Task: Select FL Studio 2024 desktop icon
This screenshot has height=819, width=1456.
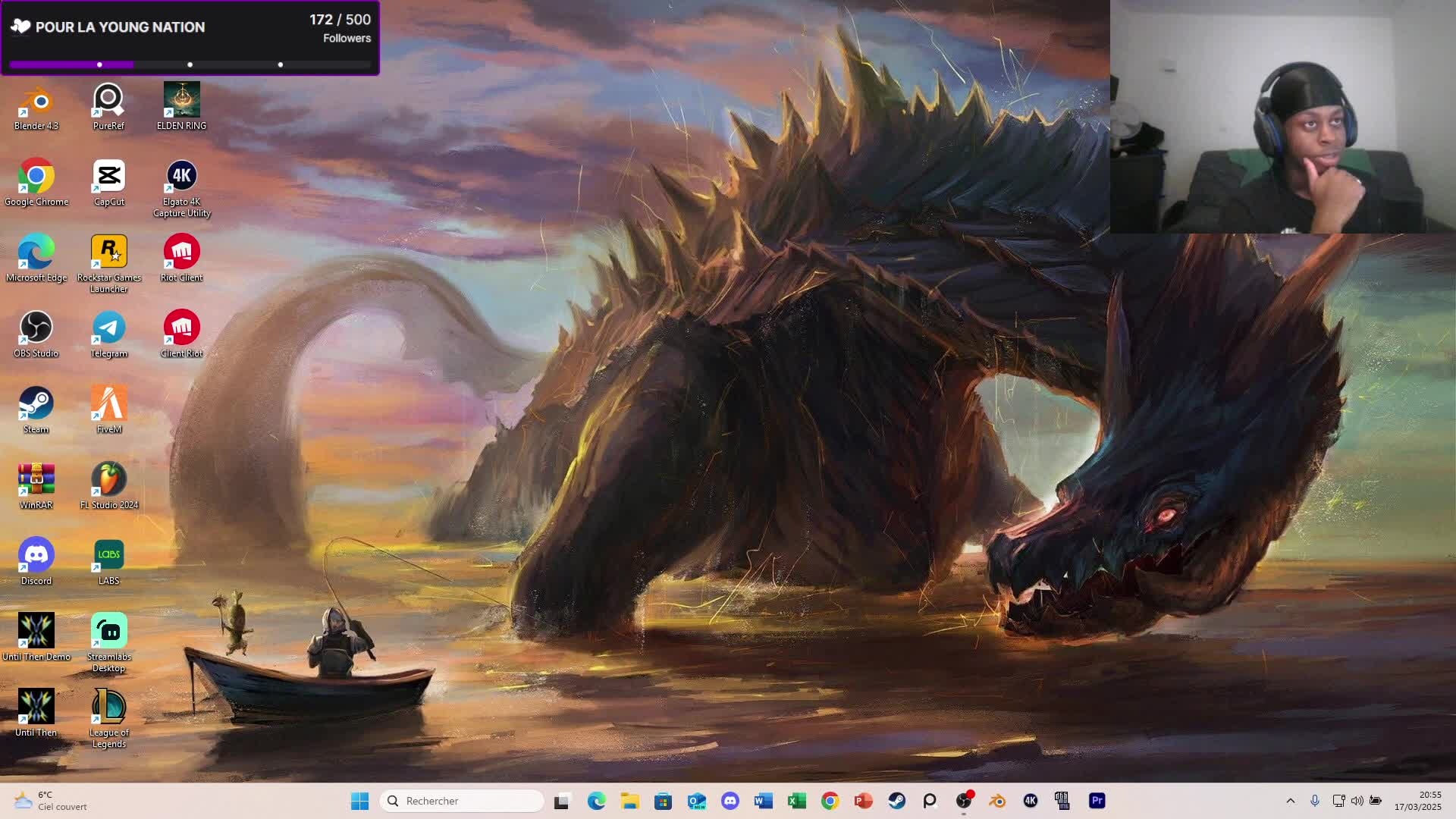Action: pyautogui.click(x=108, y=486)
